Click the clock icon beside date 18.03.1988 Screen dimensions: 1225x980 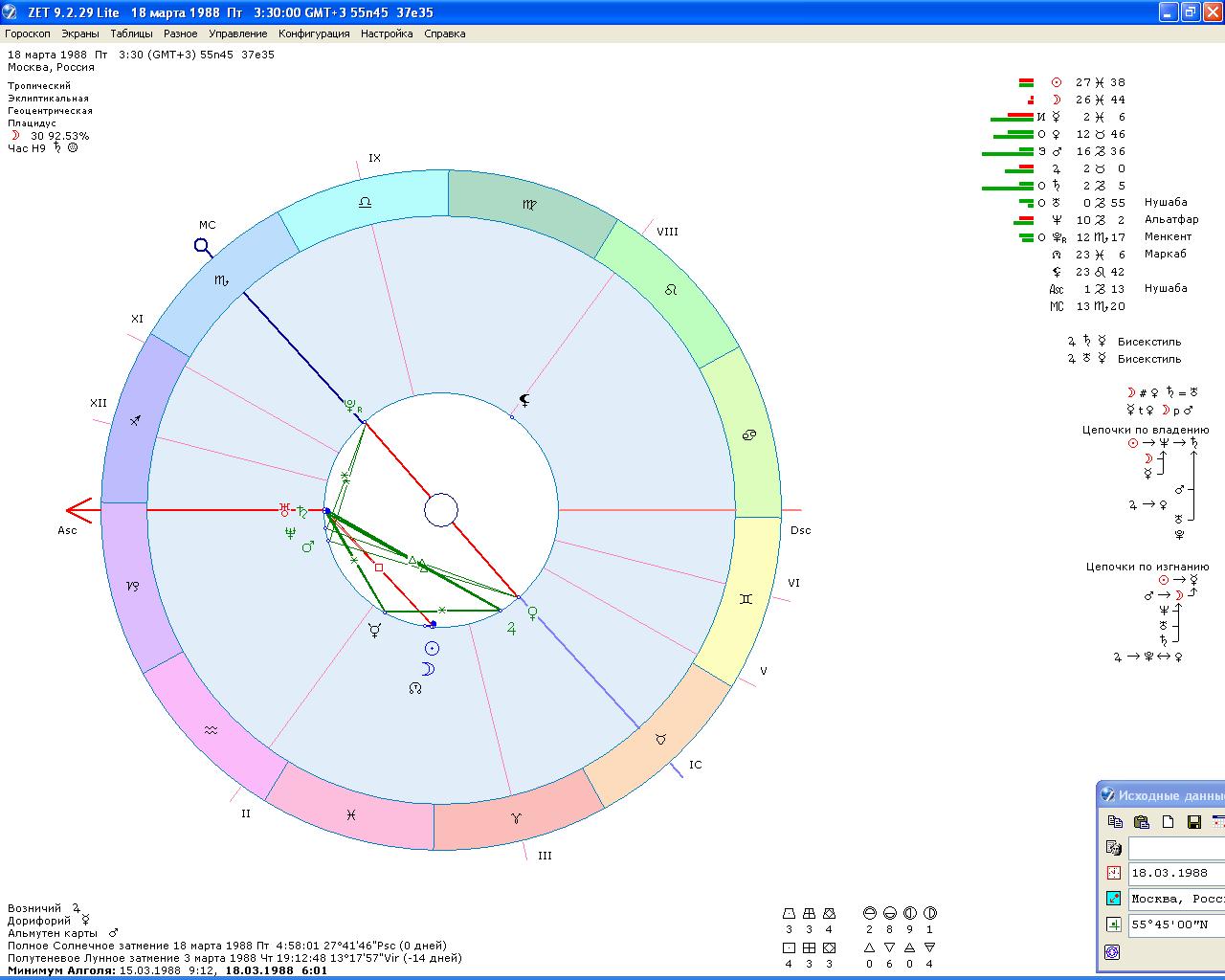coord(1113,873)
